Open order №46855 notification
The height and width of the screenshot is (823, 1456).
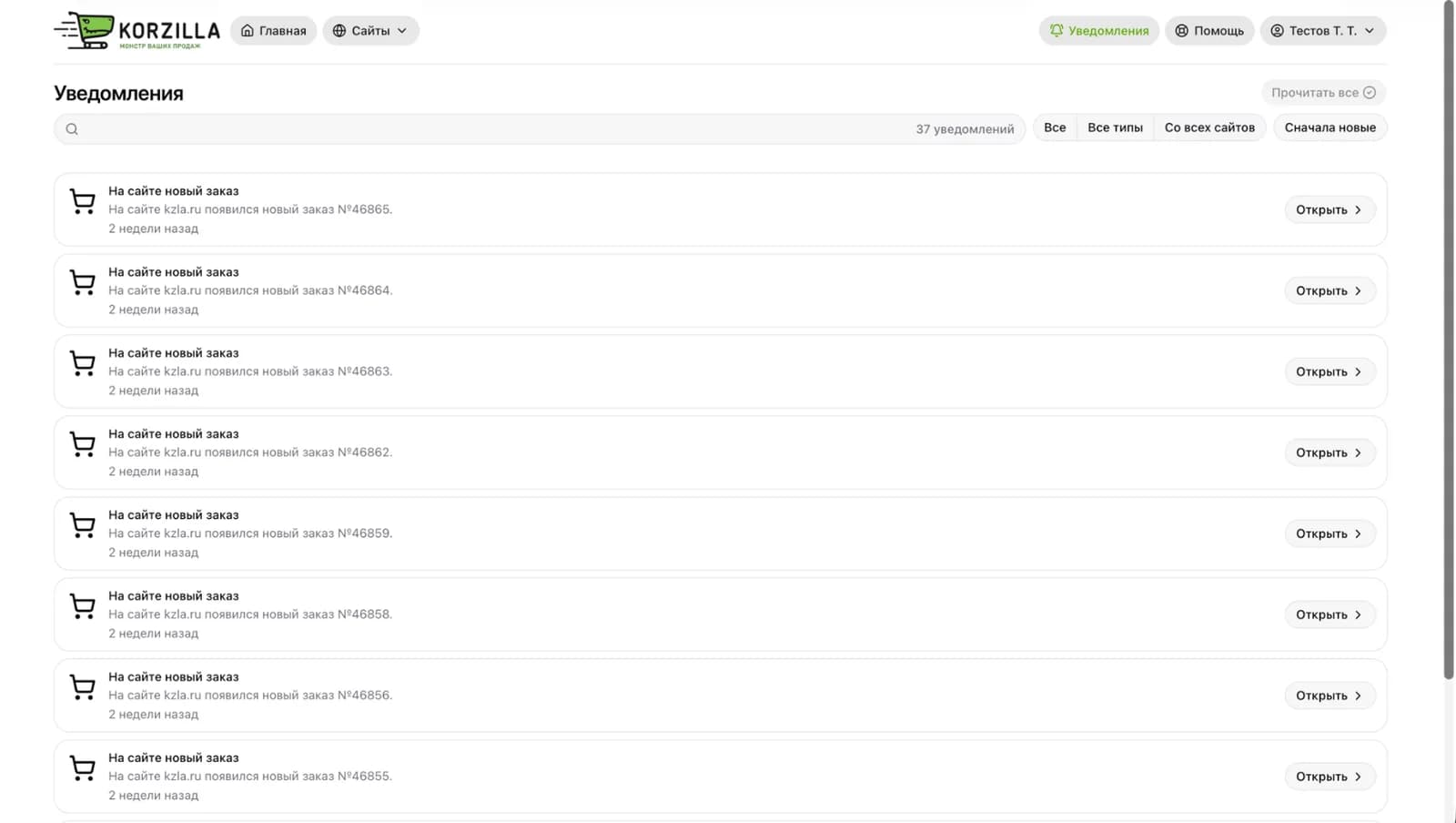pos(1330,777)
